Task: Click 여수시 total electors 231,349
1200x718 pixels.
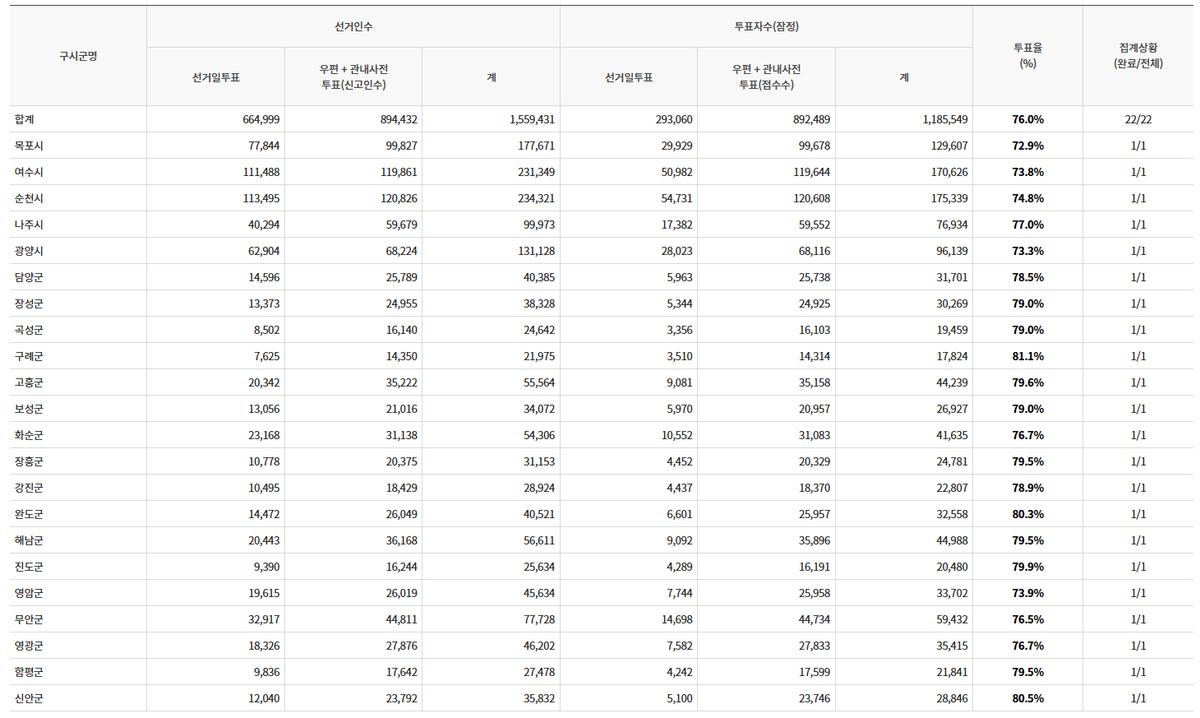Action: pos(535,172)
